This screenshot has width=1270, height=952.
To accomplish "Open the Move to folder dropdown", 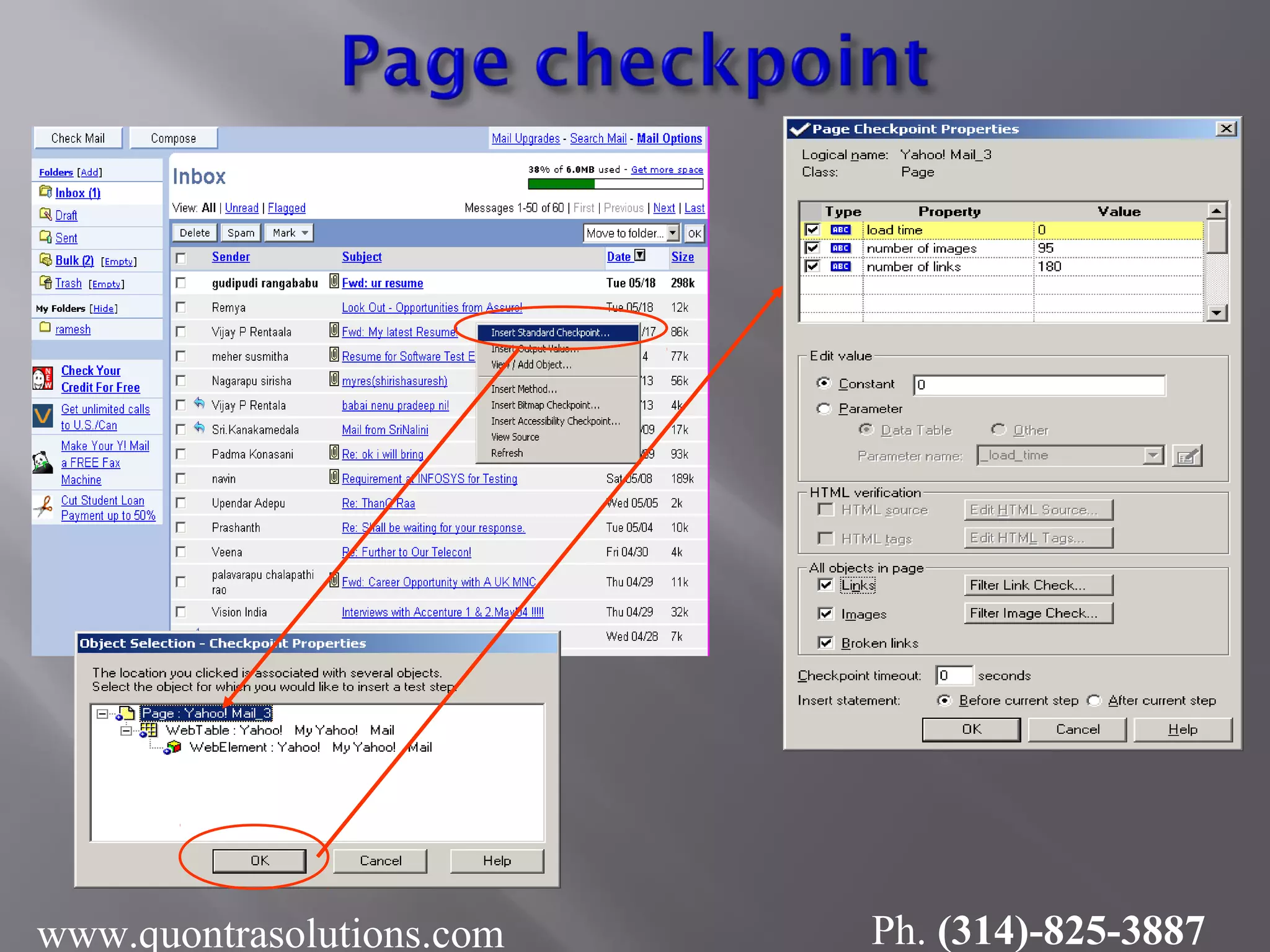I will [673, 234].
